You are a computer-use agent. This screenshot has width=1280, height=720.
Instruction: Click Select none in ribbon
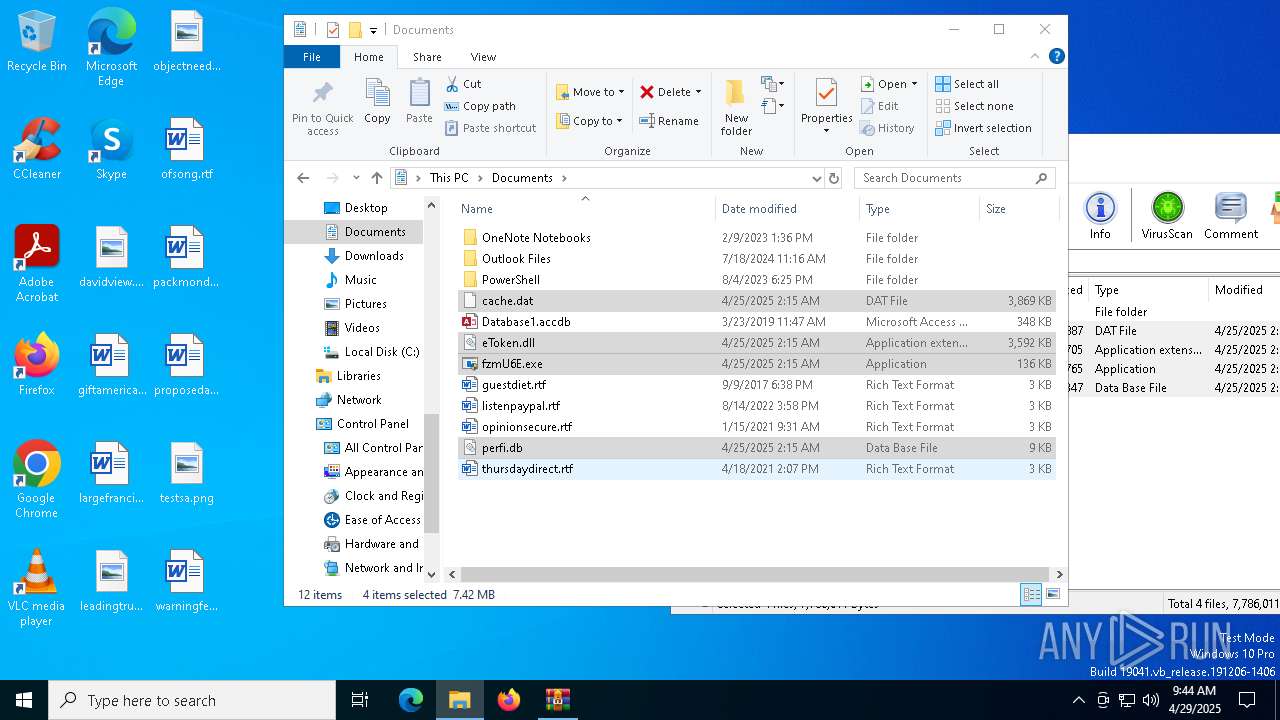pyautogui.click(x=974, y=106)
